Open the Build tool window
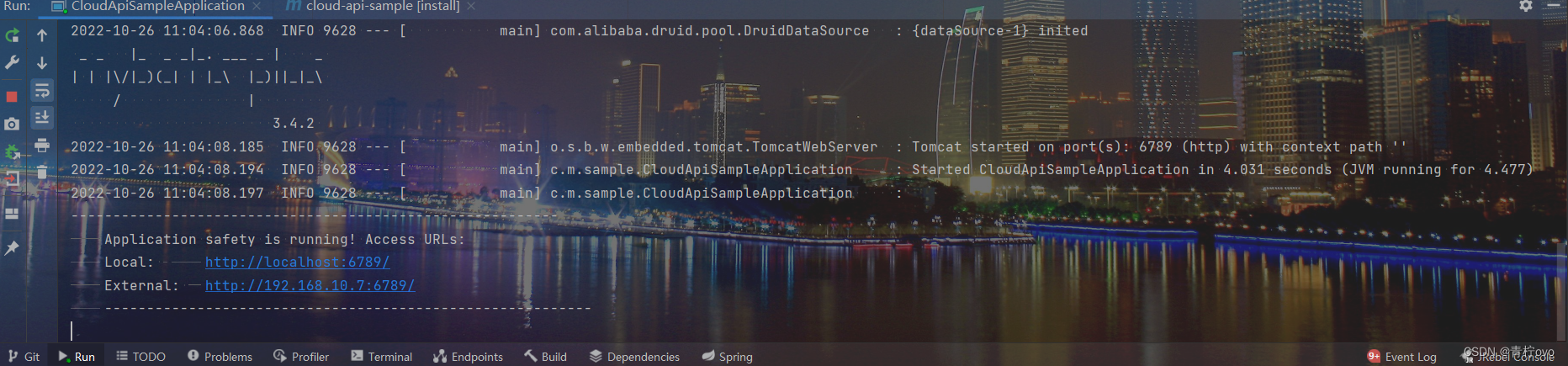Viewport: 1568px width, 366px height. pos(545,357)
